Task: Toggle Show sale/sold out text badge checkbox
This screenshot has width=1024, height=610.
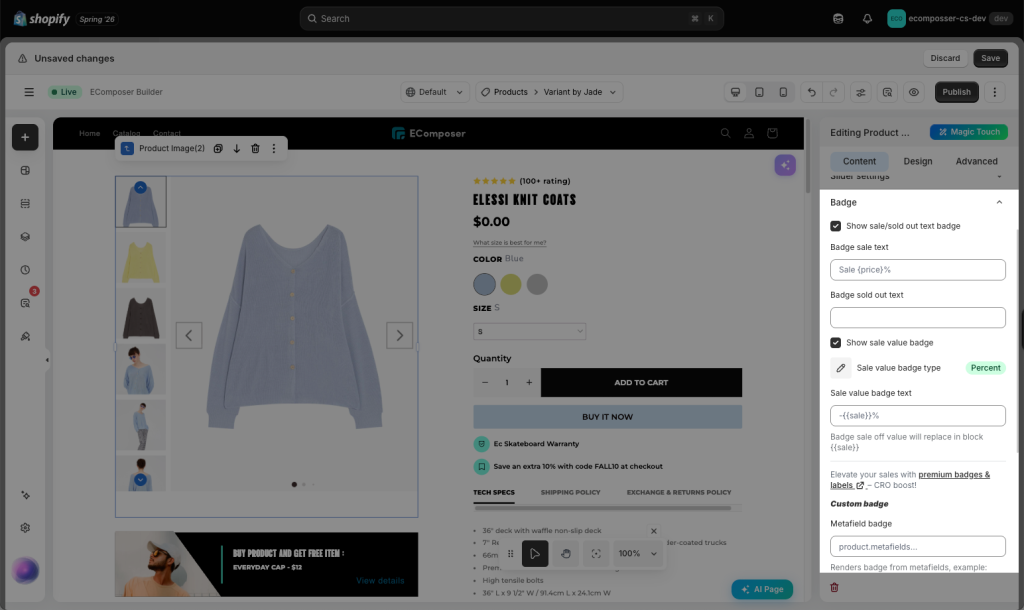Action: [835, 226]
